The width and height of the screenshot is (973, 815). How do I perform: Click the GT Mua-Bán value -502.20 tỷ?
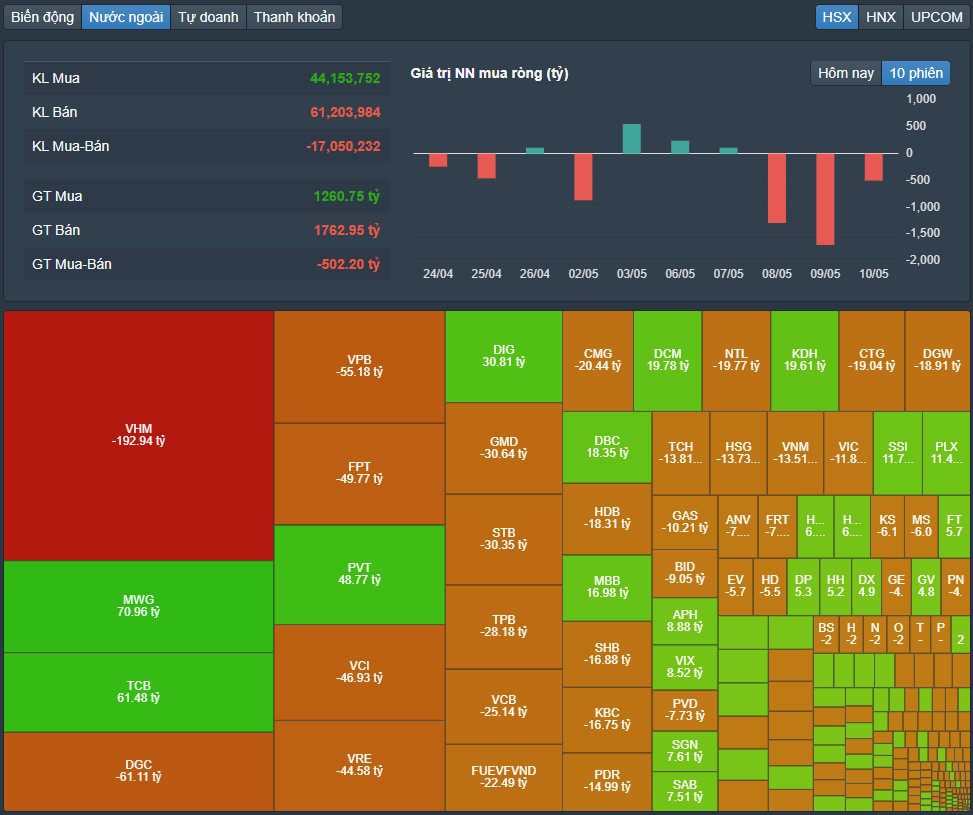pyautogui.click(x=348, y=264)
